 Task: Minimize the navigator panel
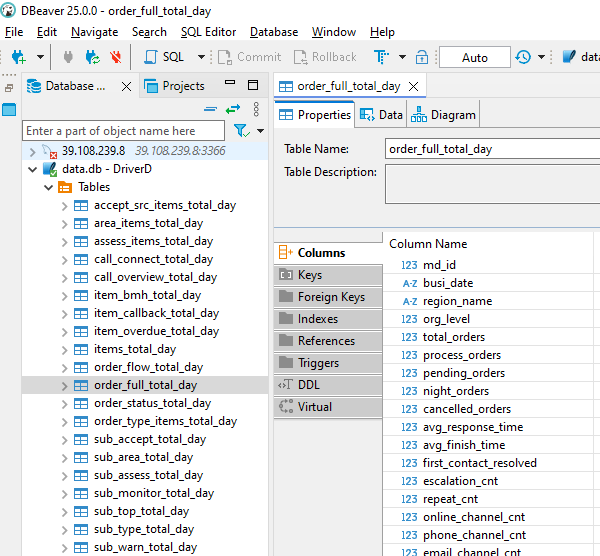tap(230, 82)
